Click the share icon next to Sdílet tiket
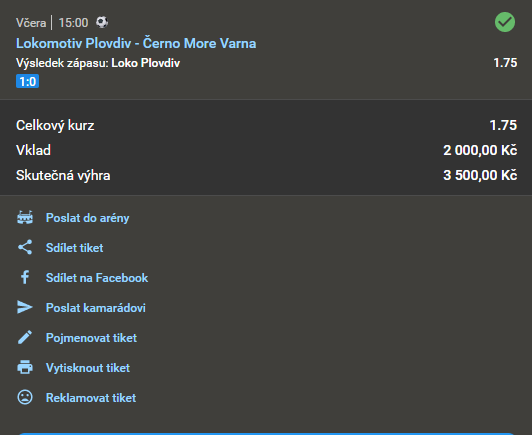The image size is (532, 435). click(25, 247)
